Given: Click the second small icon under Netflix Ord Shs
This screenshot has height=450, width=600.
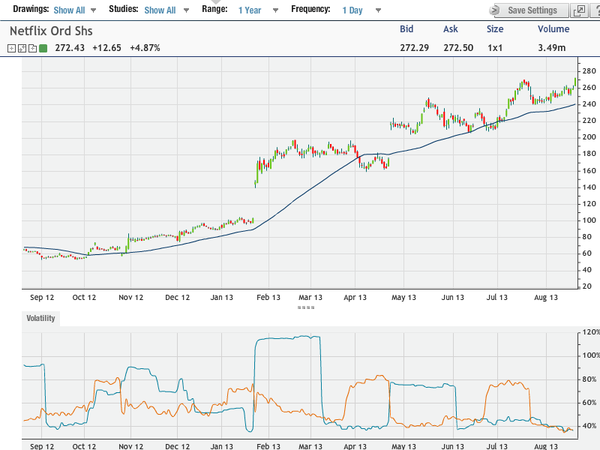Looking at the screenshot, I should tap(22, 49).
